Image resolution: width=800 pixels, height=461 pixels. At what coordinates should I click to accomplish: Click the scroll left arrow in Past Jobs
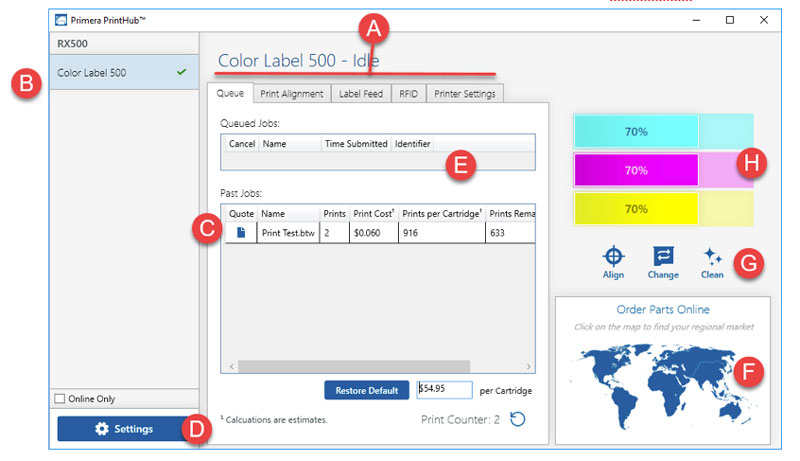232,366
